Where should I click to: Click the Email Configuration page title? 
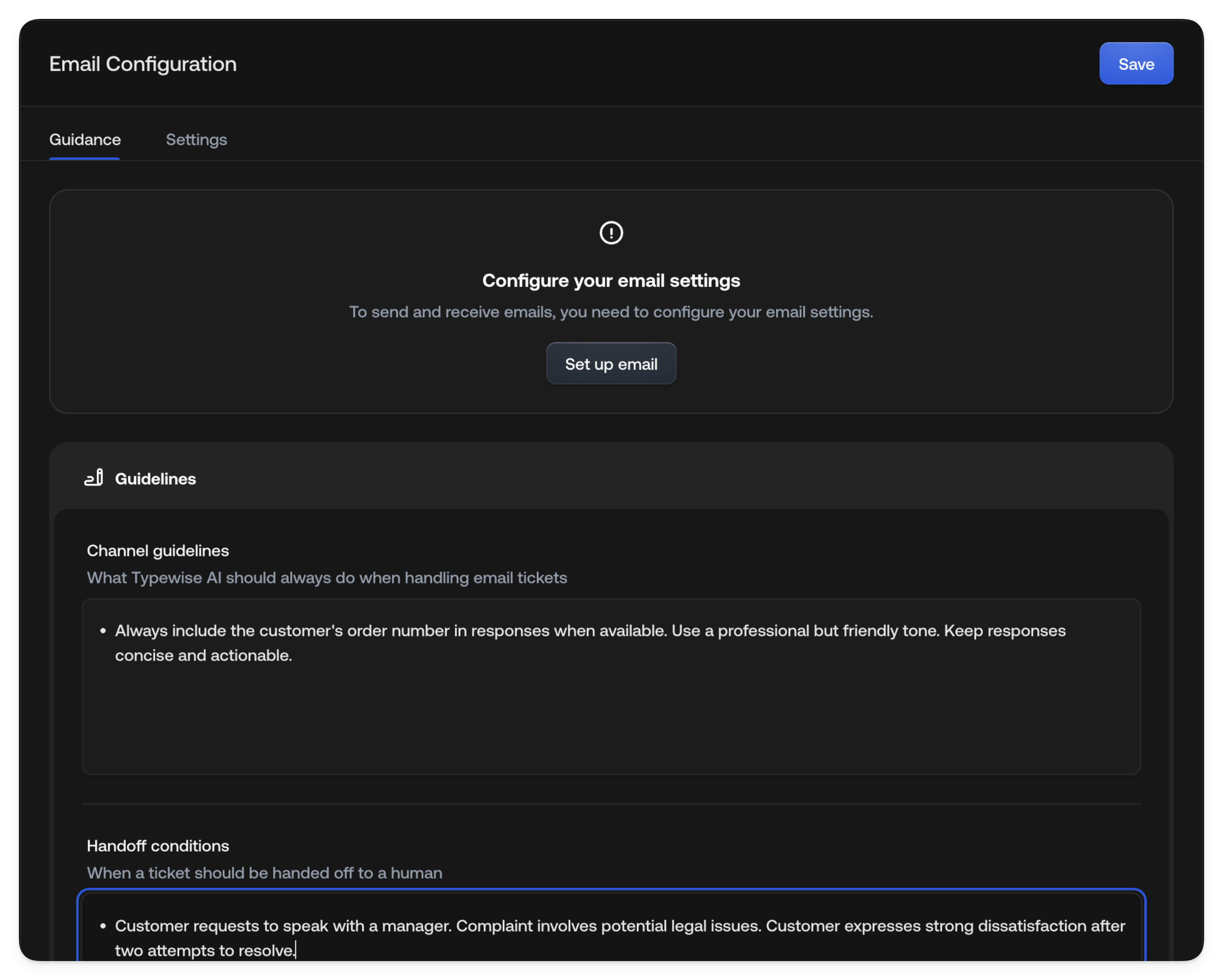143,64
